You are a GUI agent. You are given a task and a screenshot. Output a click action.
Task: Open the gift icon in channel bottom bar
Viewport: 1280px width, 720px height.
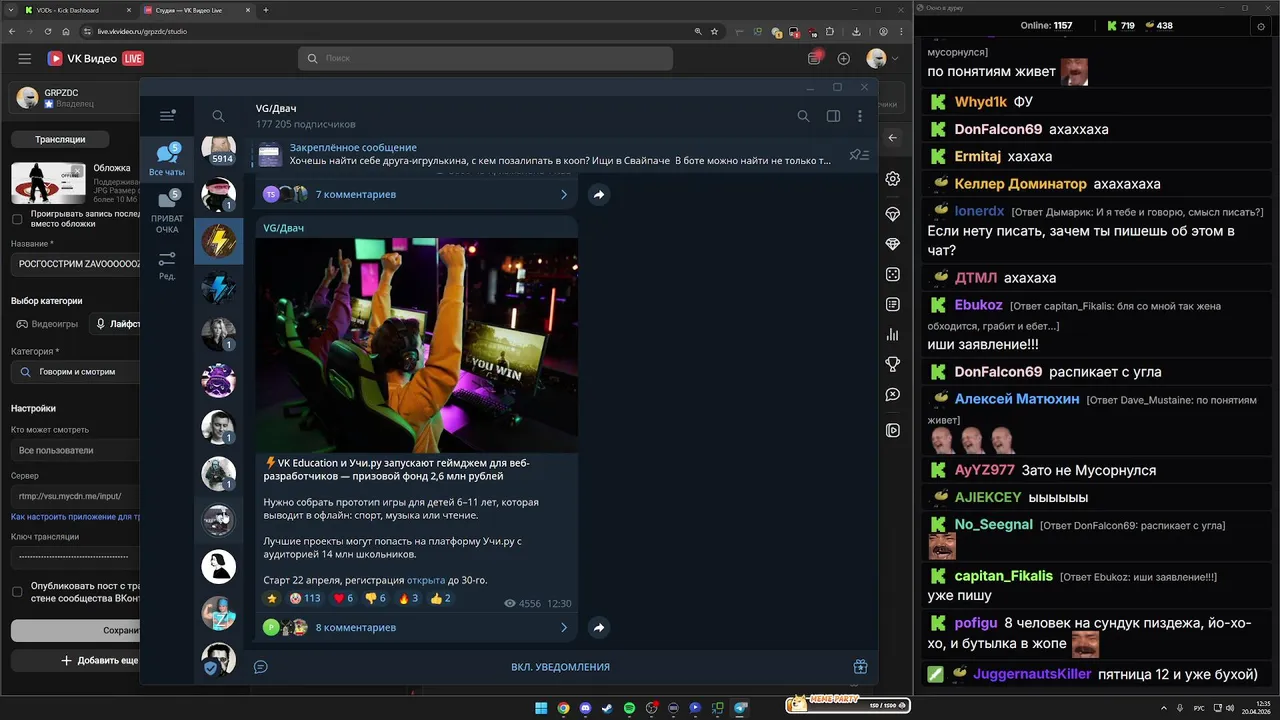pyautogui.click(x=860, y=666)
